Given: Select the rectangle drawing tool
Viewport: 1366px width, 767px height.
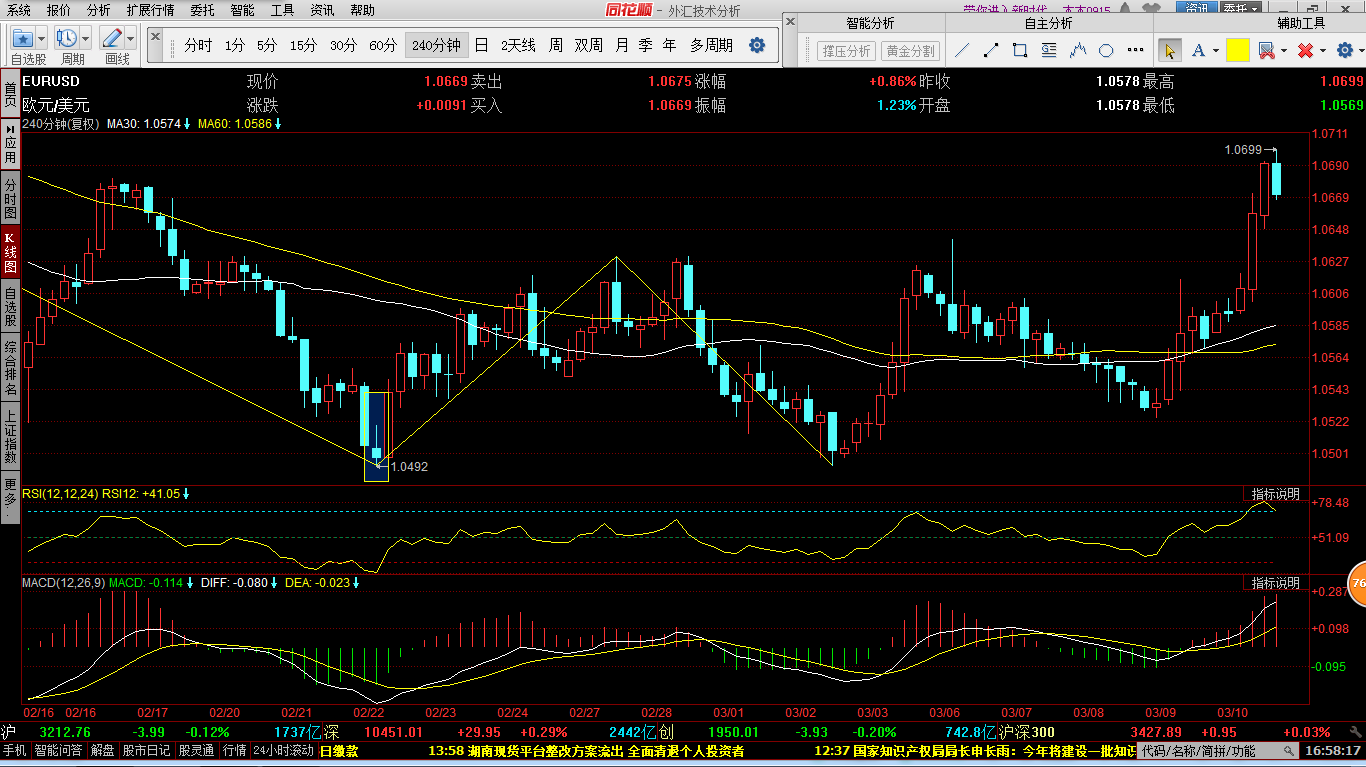Looking at the screenshot, I should pos(1020,50).
